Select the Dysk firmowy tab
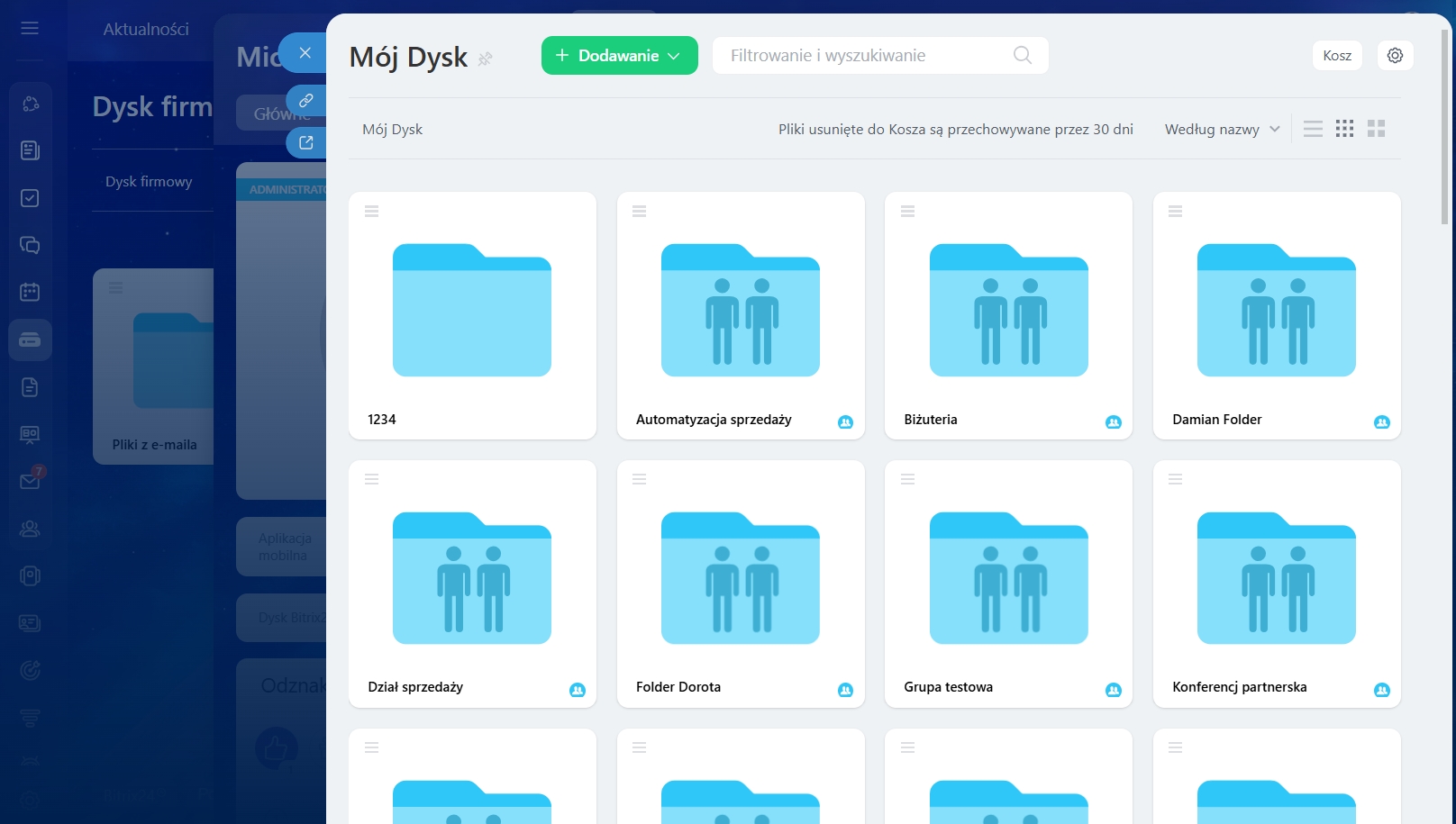Viewport: 1456px width, 824px height. click(149, 181)
